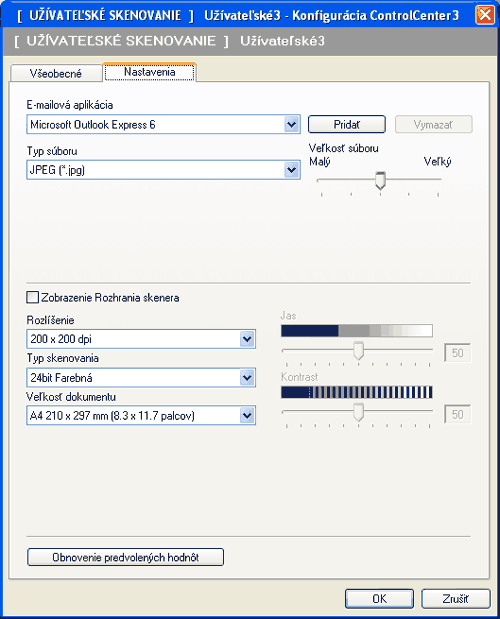500x619 pixels.
Task: Click the Vymazať button
Action: pos(433,124)
